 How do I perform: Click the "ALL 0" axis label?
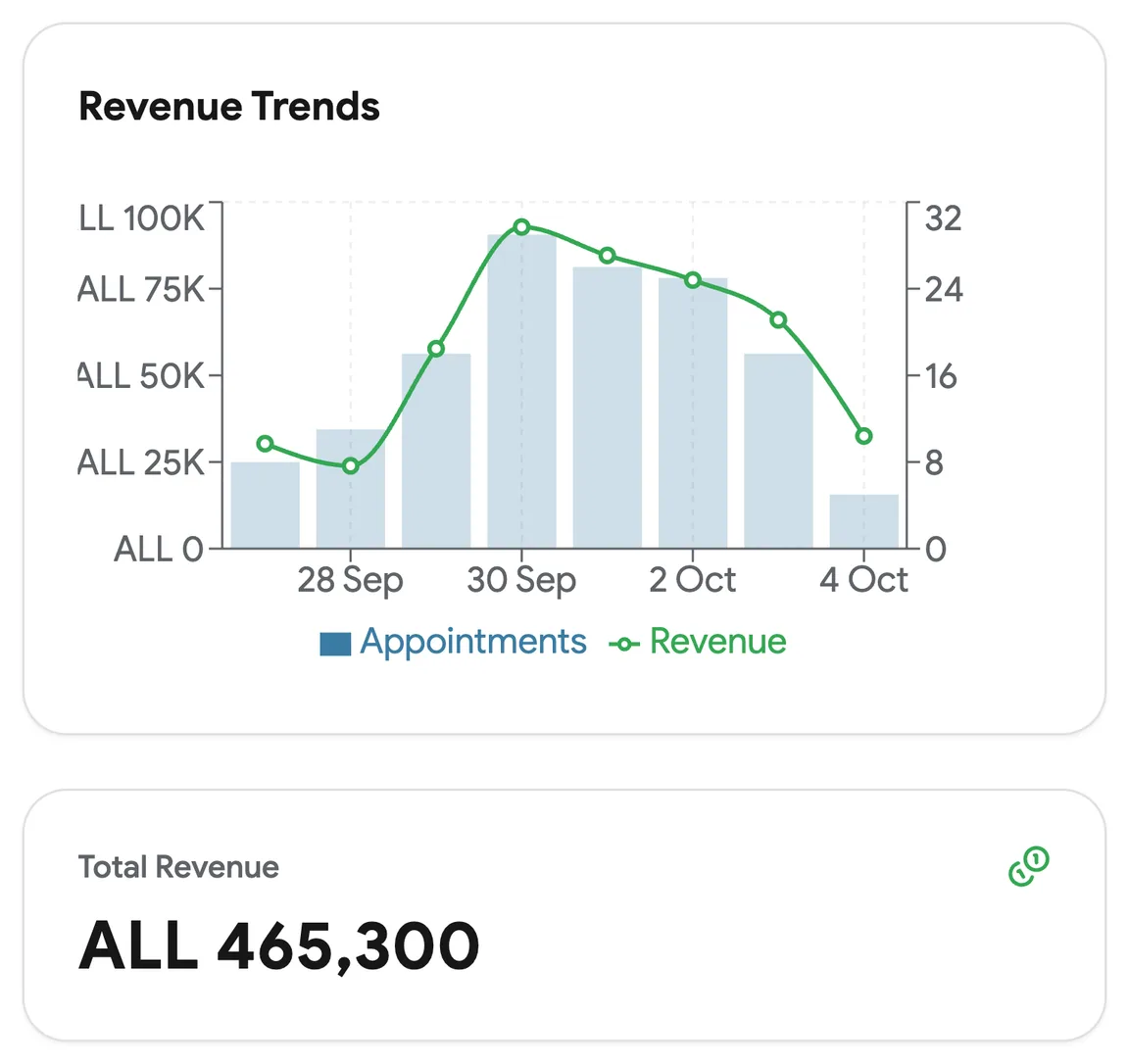pyautogui.click(x=159, y=550)
